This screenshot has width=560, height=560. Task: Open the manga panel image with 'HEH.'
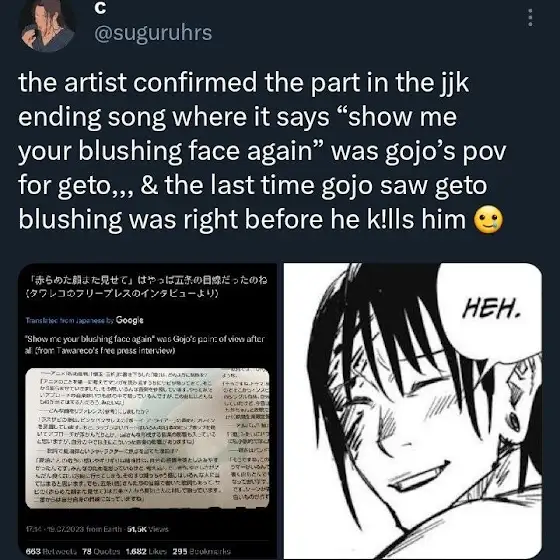point(412,411)
